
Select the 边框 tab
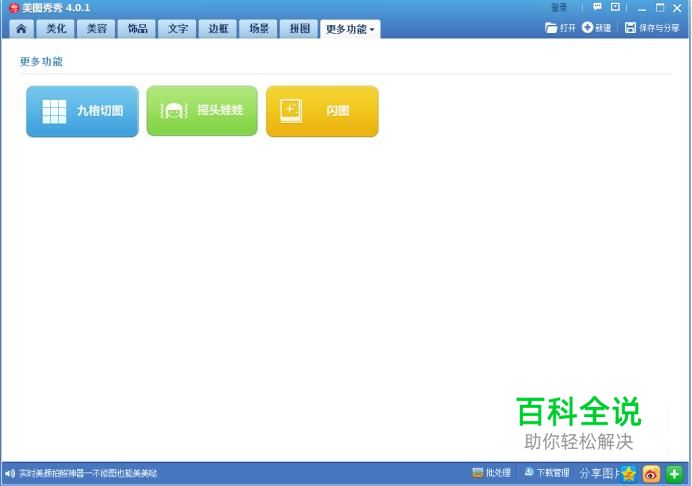point(218,29)
